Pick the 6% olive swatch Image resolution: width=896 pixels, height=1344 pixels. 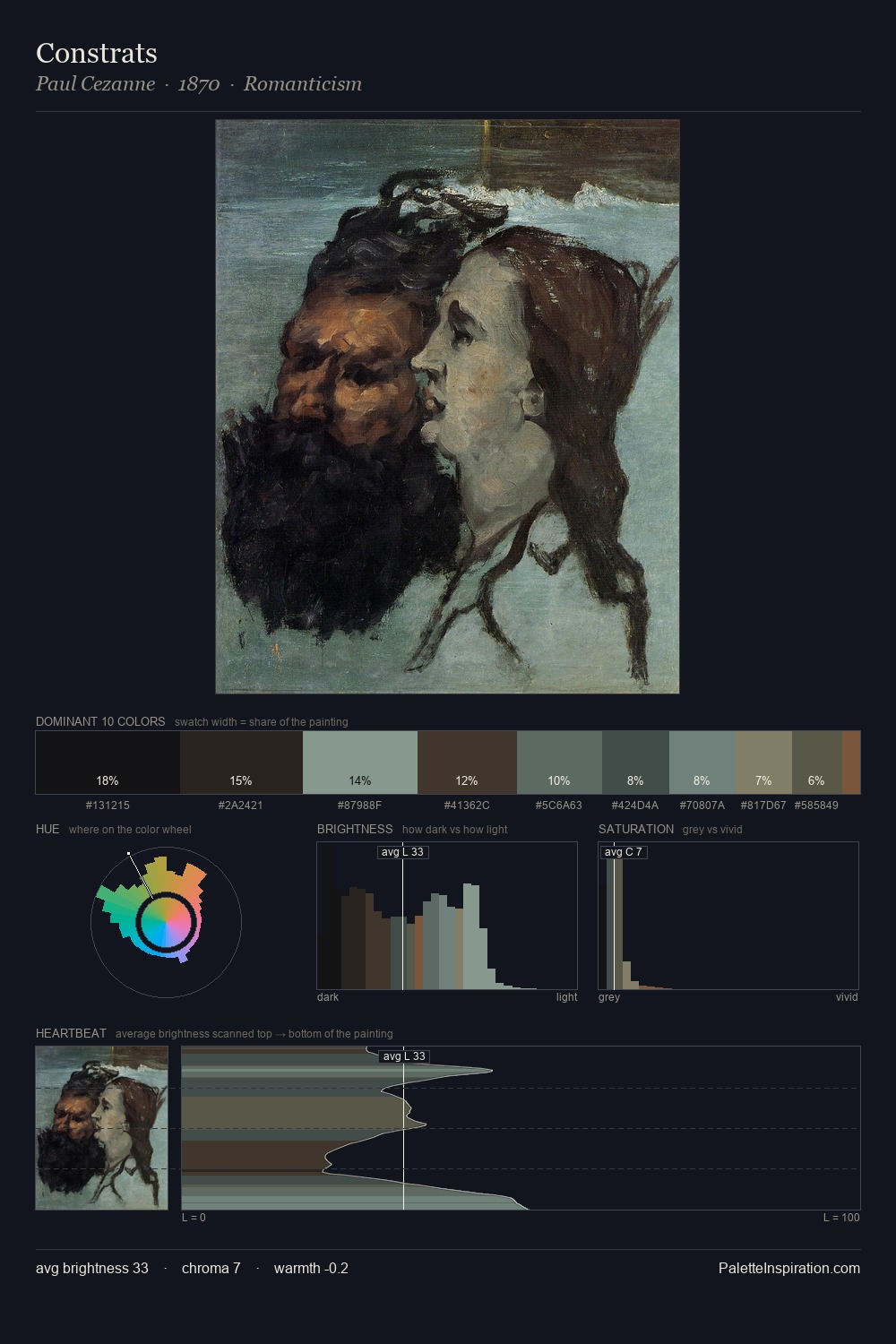click(817, 762)
